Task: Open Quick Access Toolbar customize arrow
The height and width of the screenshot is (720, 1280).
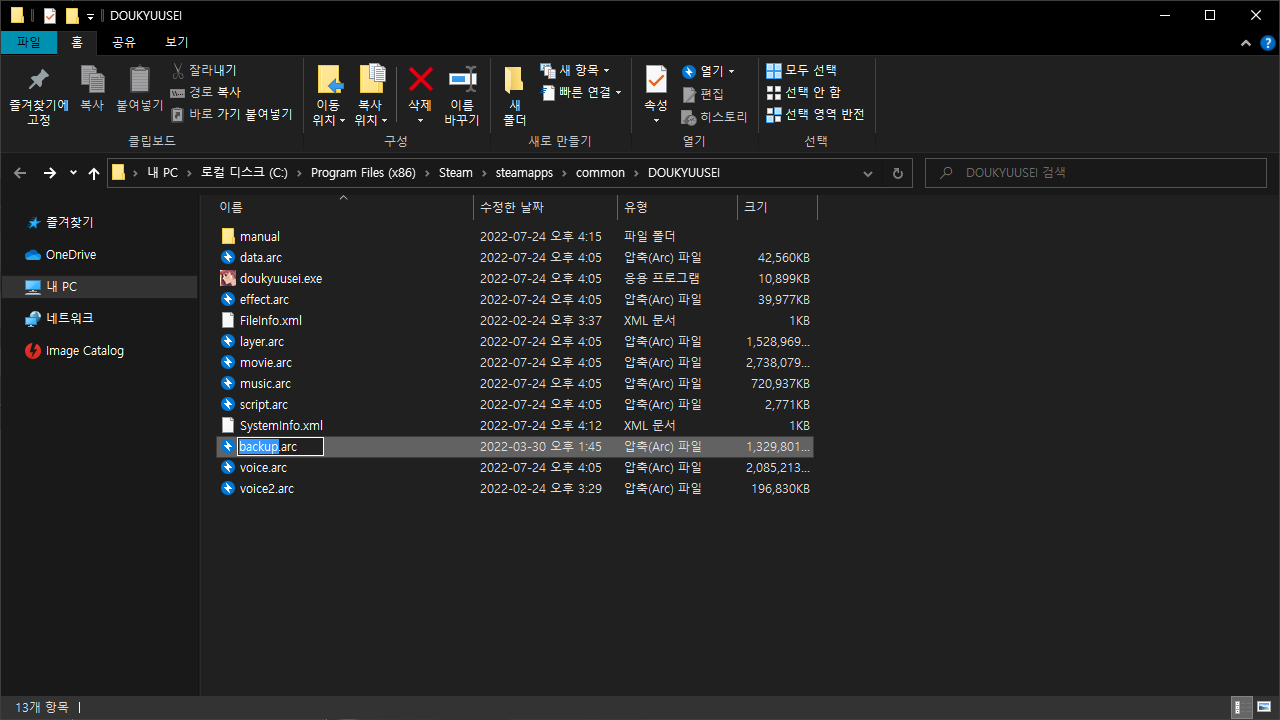Action: tap(90, 16)
